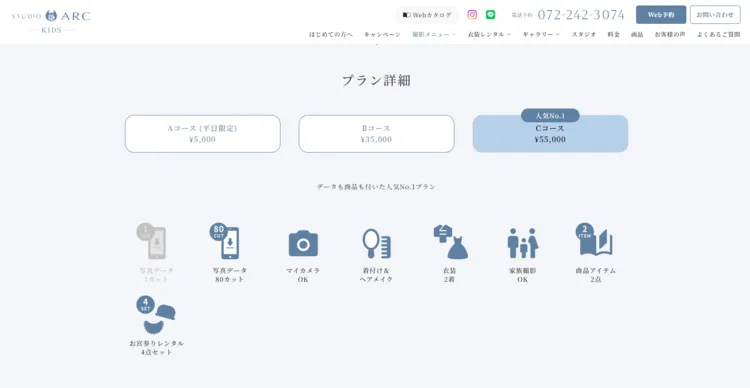Image resolution: width=750 pixels, height=388 pixels.
Task: Click the 衣装 2着 dress icon
Action: pos(450,242)
